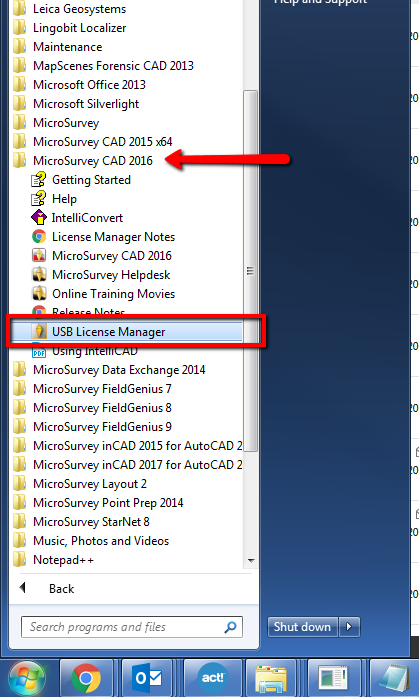Open the Shut down options arrow
Viewport: 419px width, 697px height.
(349, 627)
